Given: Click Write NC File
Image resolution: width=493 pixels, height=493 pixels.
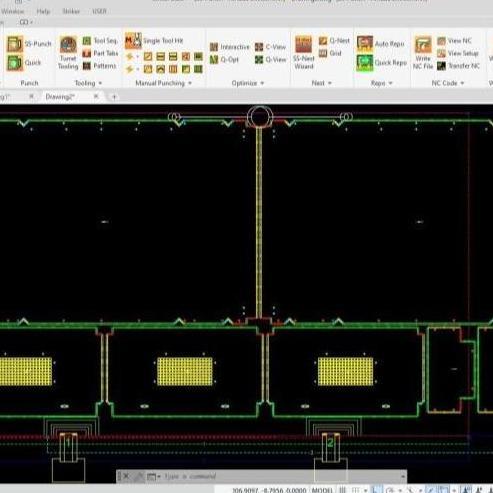Looking at the screenshot, I should click(x=423, y=53).
